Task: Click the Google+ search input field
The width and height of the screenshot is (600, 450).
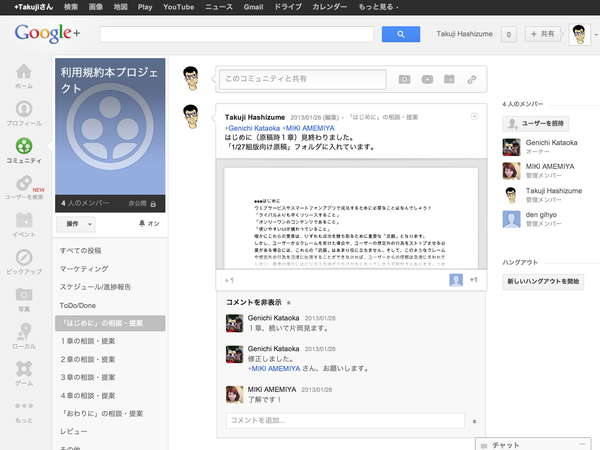Action: 236,34
